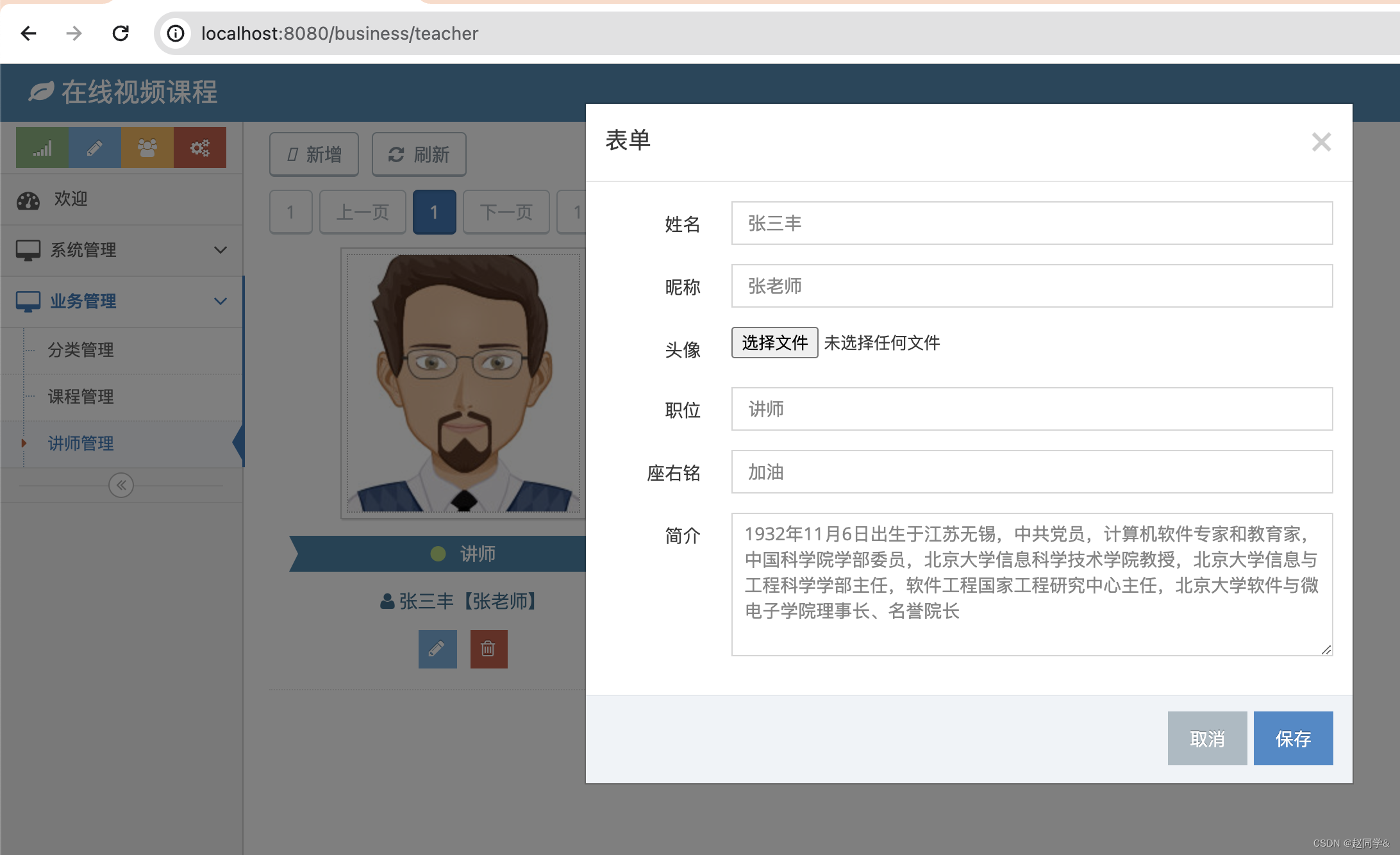Open 课程管理 in the sidebar
This screenshot has height=855, width=1400.
click(81, 397)
